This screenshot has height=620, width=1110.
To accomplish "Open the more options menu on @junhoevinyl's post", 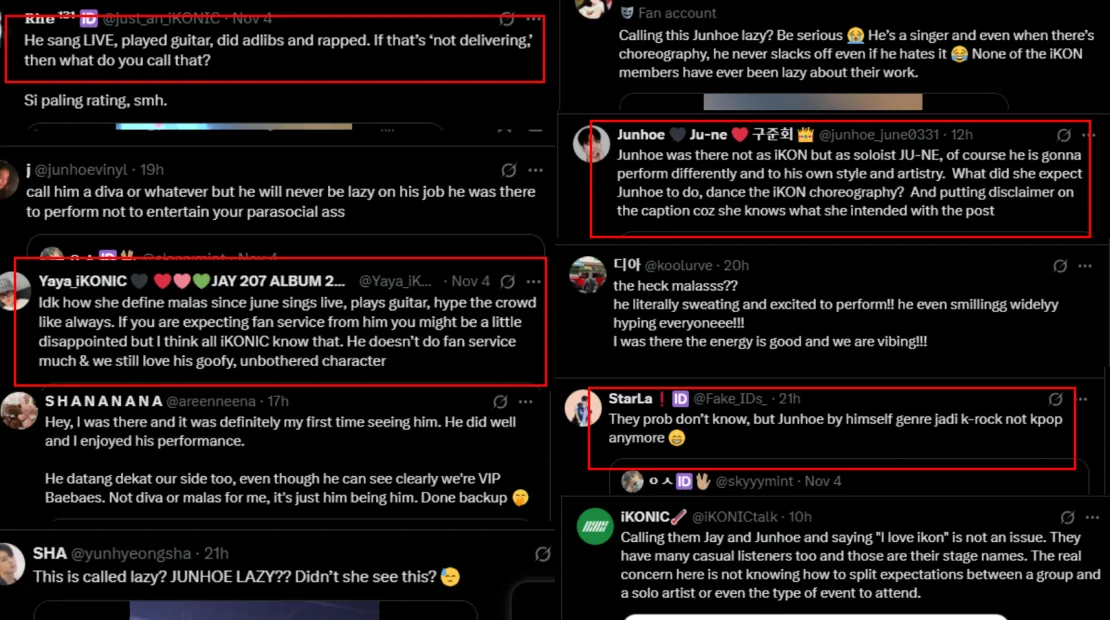I will coord(536,170).
